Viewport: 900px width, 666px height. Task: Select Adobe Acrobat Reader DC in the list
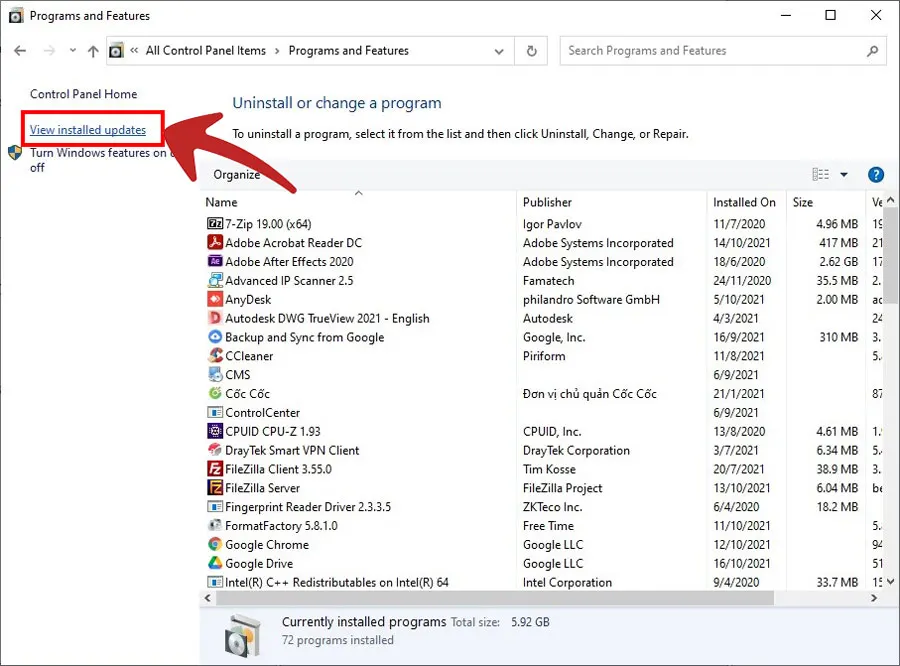[x=293, y=243]
